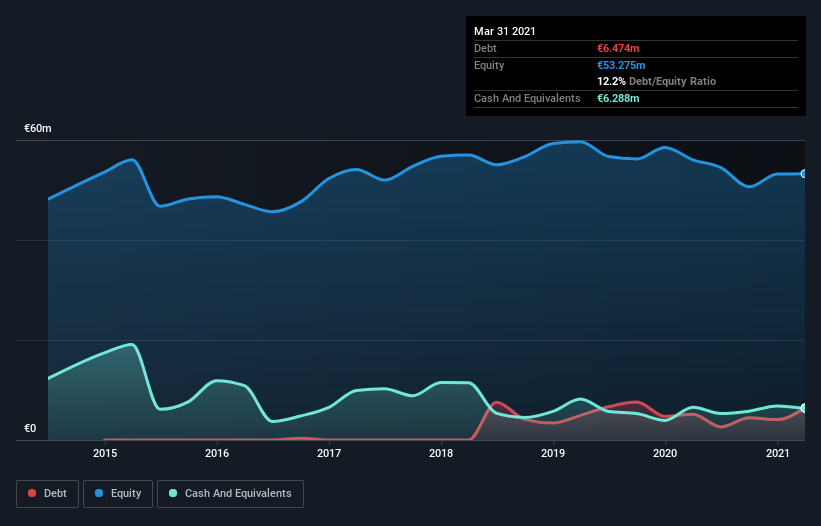Click the 2018 x-axis label
Viewport: 821px width, 526px height.
pos(441,453)
